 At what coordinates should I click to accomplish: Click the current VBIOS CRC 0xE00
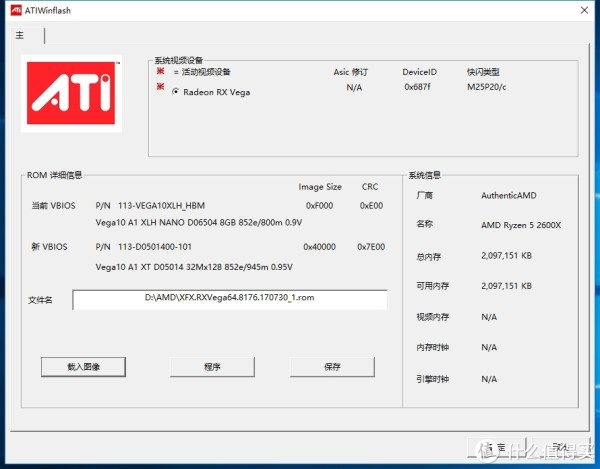click(371, 206)
